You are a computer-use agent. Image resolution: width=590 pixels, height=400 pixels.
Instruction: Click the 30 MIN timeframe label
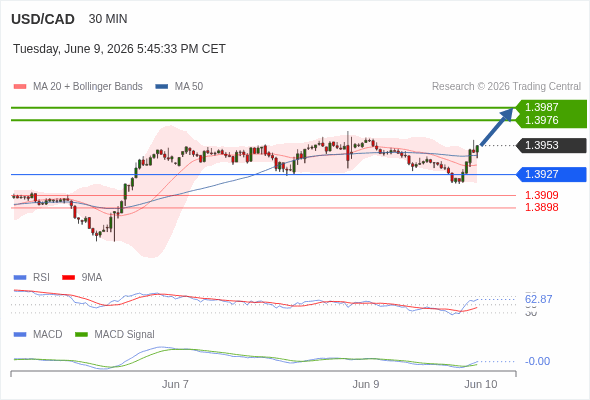[108, 19]
